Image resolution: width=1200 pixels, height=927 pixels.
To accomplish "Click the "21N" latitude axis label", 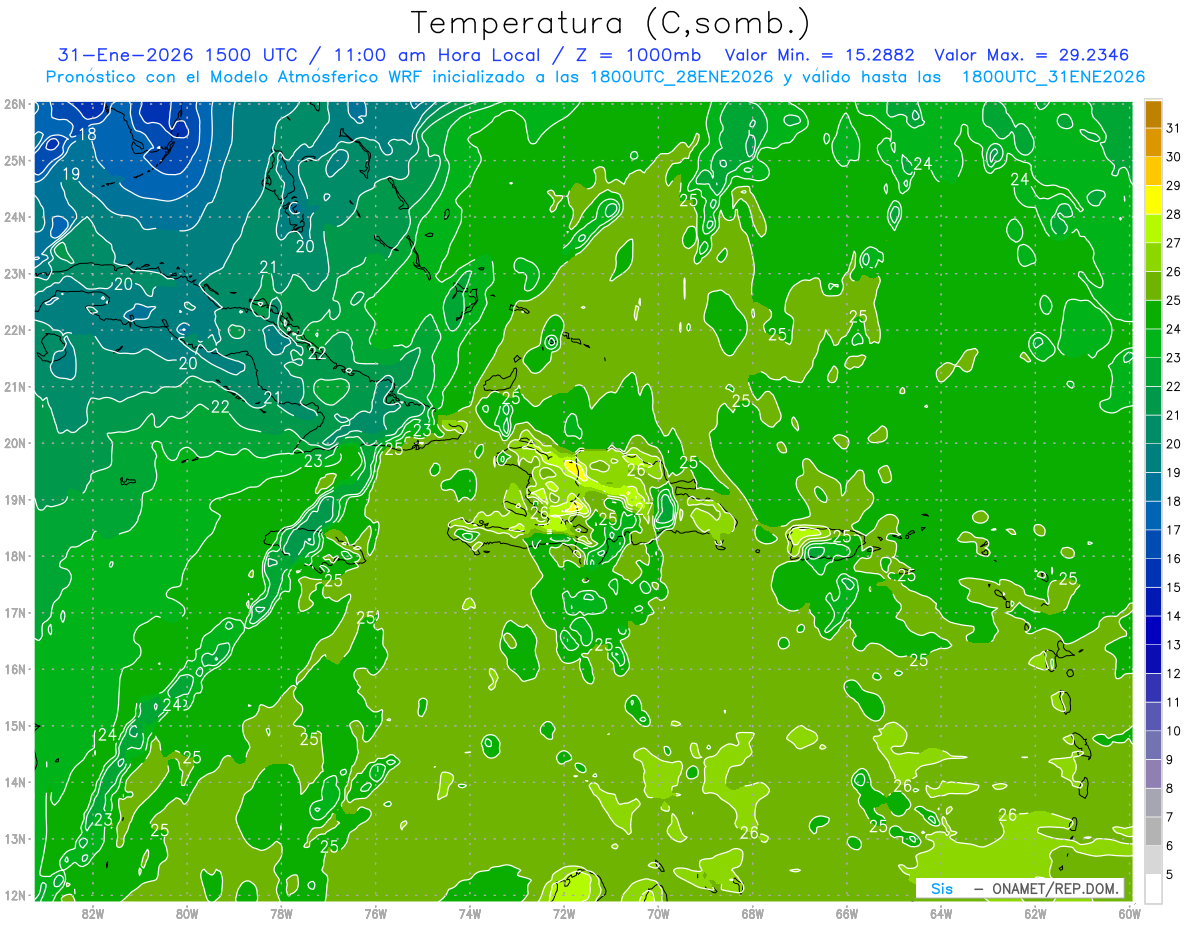I will pos(15,387).
